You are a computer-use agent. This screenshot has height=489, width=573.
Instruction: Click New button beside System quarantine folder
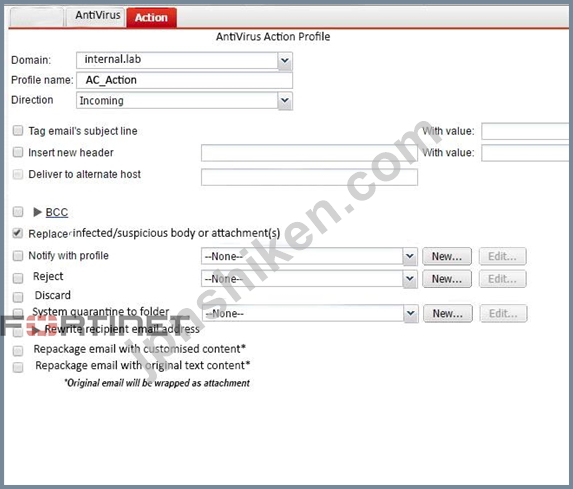pos(448,314)
